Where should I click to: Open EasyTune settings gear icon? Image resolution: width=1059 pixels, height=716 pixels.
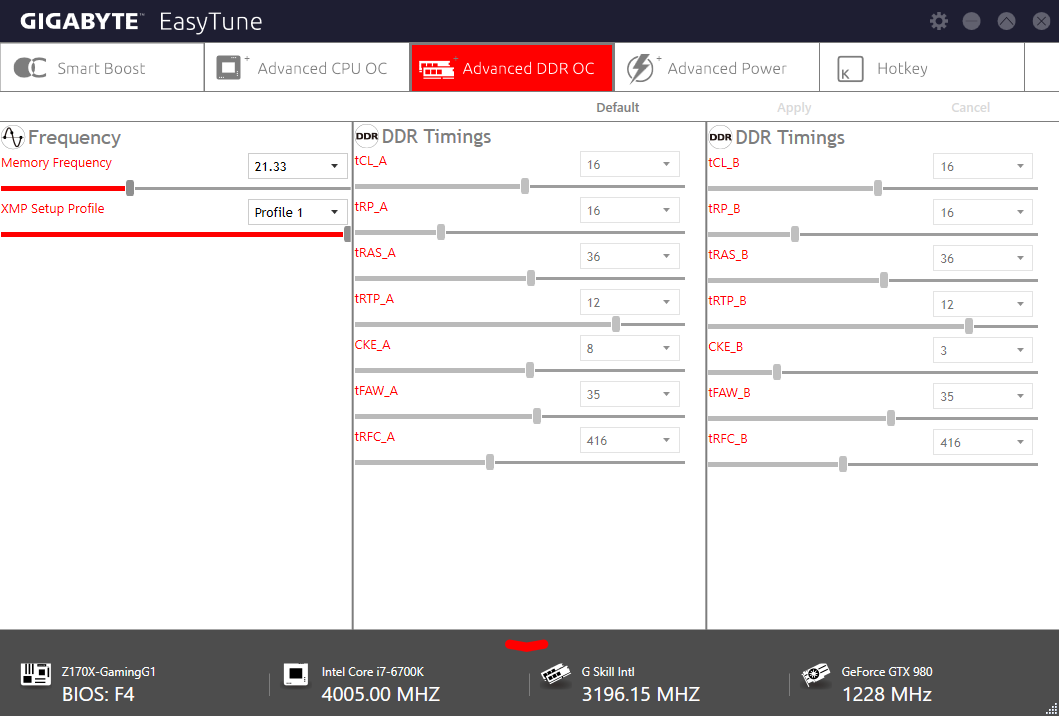939,21
